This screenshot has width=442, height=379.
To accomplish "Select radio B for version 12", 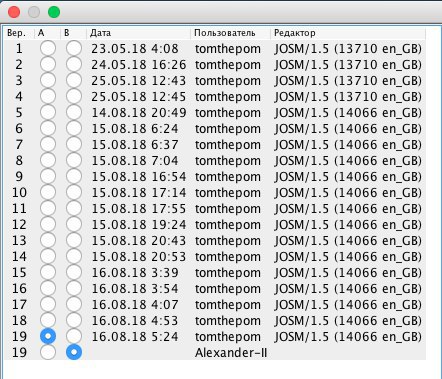I will click(x=74, y=224).
